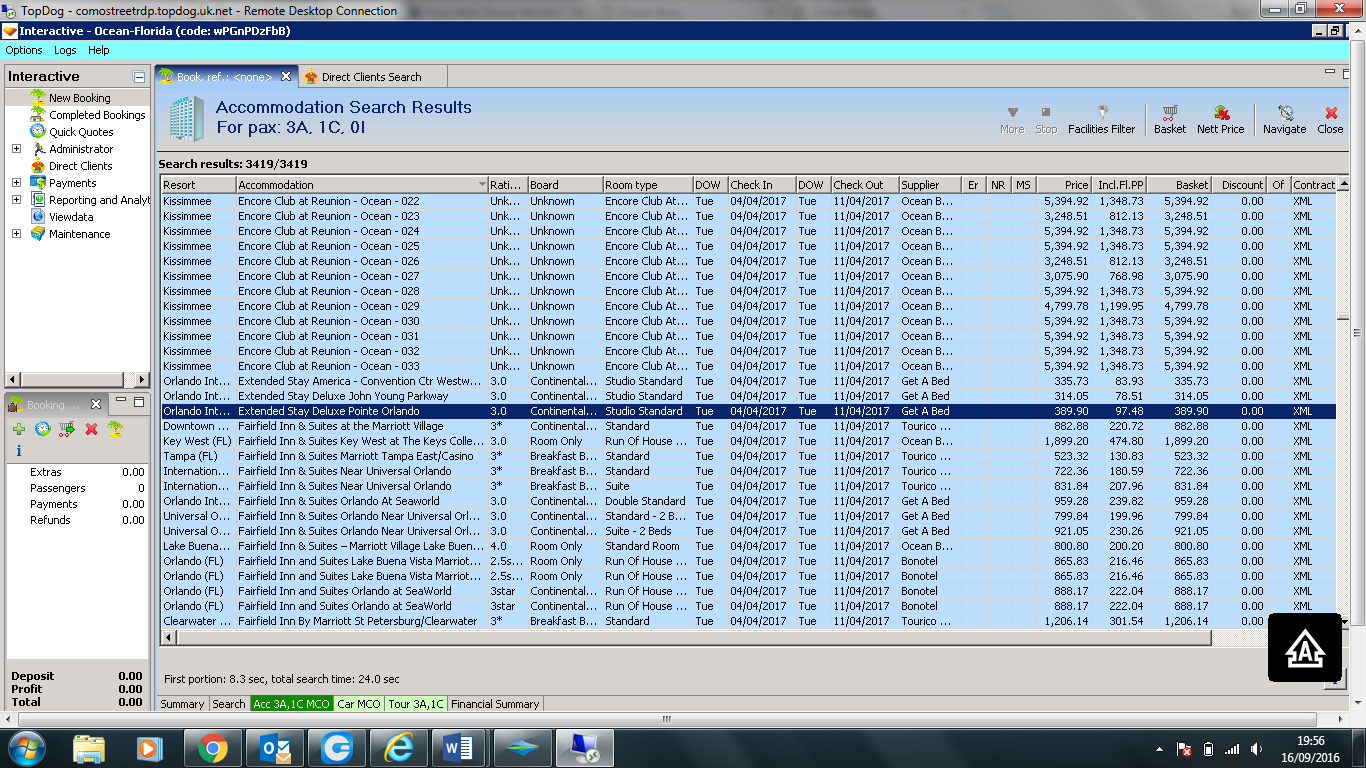Open the Logs menu
This screenshot has height=768, width=1366.
[x=65, y=50]
